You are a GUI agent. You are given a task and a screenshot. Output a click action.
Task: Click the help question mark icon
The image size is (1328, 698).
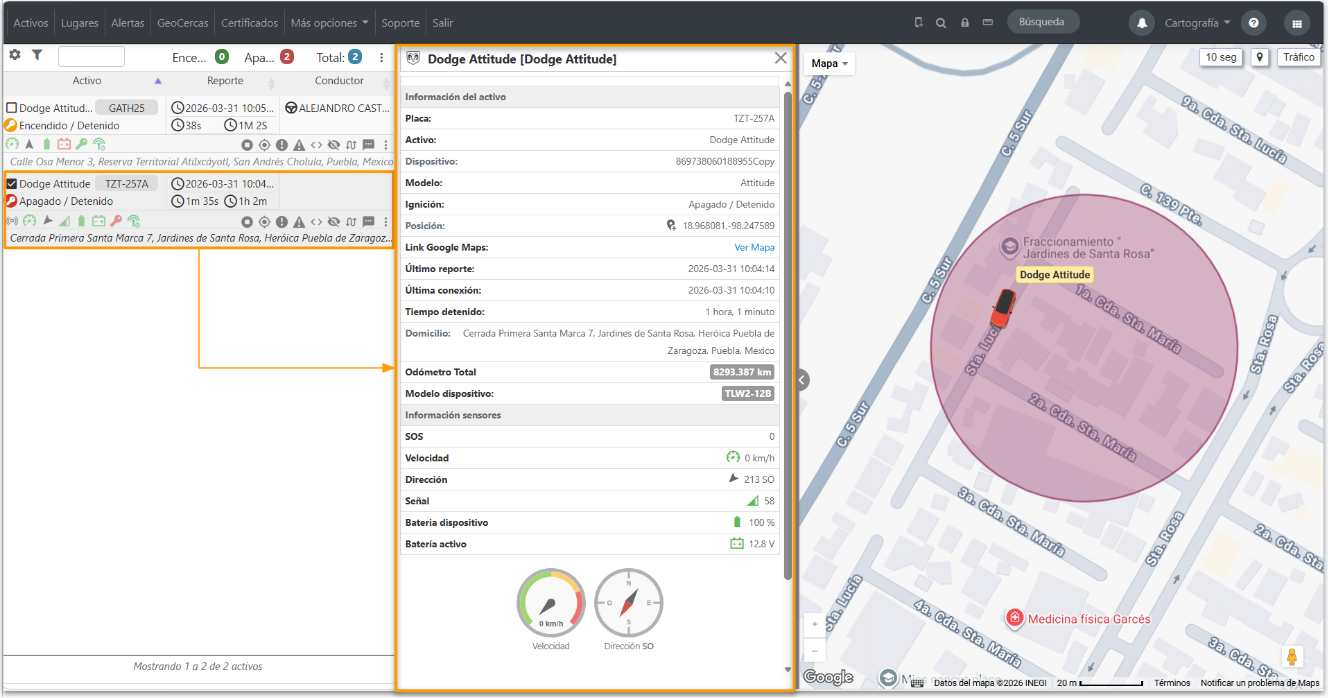pyautogui.click(x=1254, y=23)
